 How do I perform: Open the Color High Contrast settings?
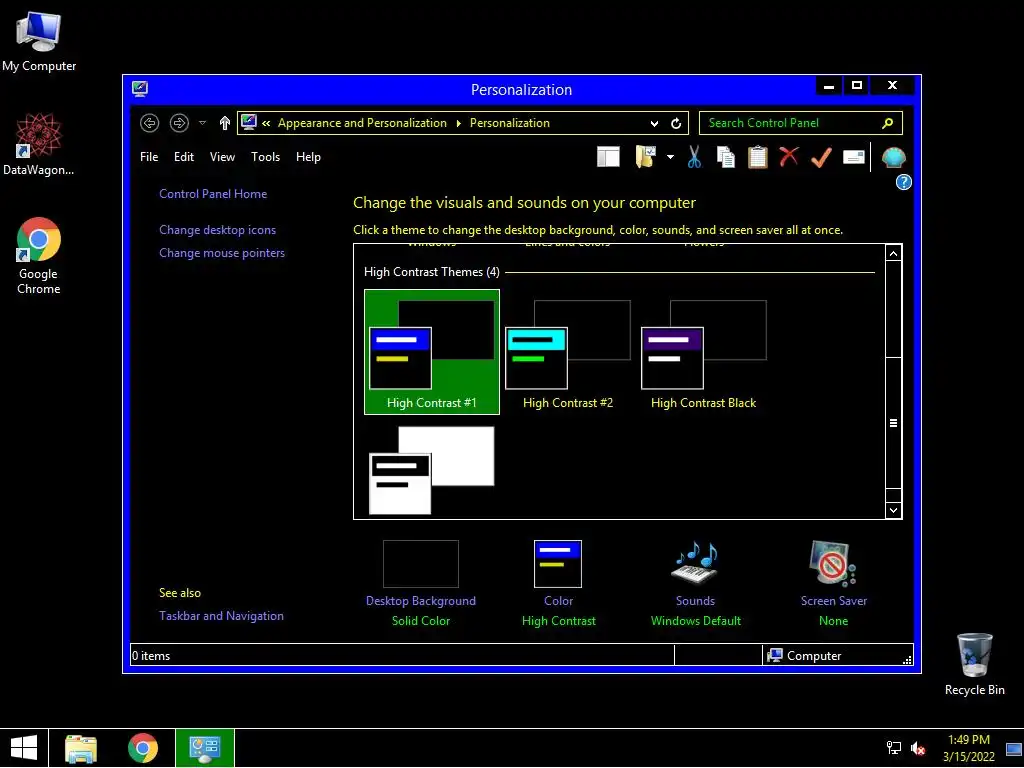tap(558, 583)
